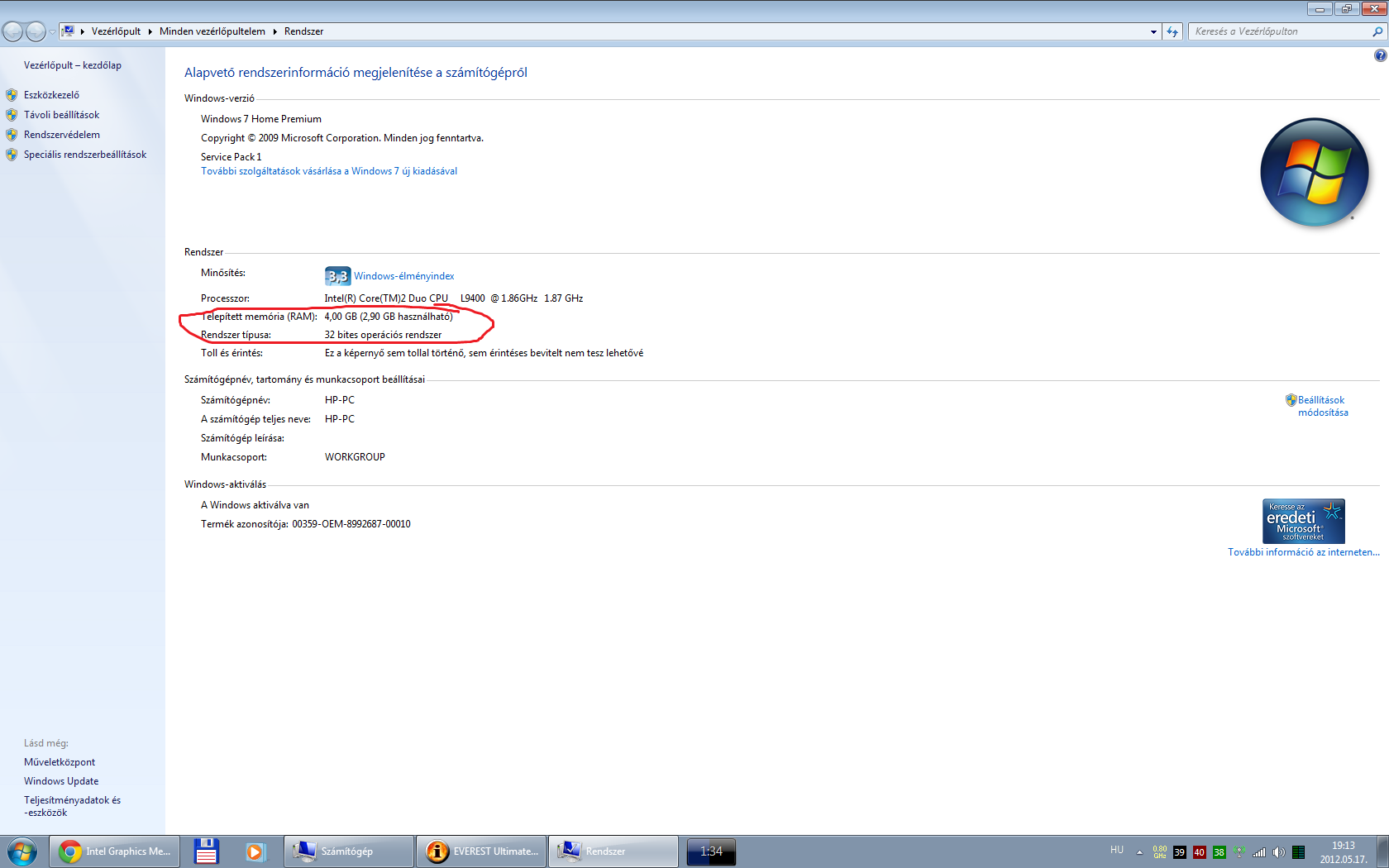Screen dimensions: 1389x868
Task: Open the clock showing 19:13
Action: [x=1344, y=852]
